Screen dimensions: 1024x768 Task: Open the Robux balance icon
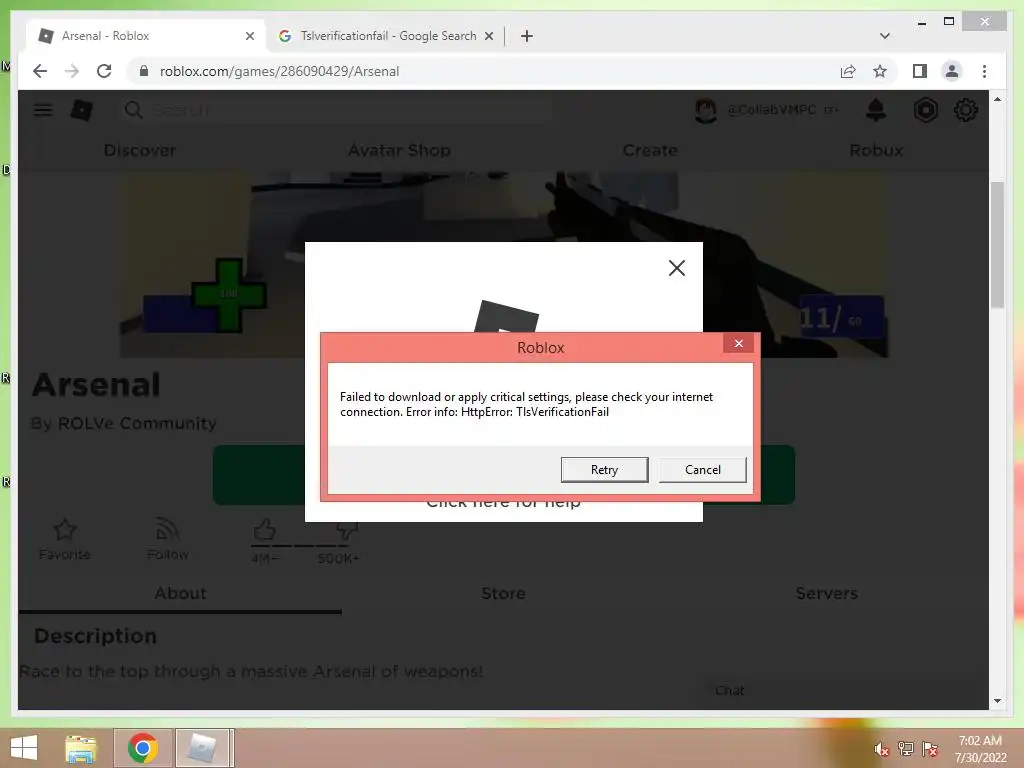pos(925,110)
